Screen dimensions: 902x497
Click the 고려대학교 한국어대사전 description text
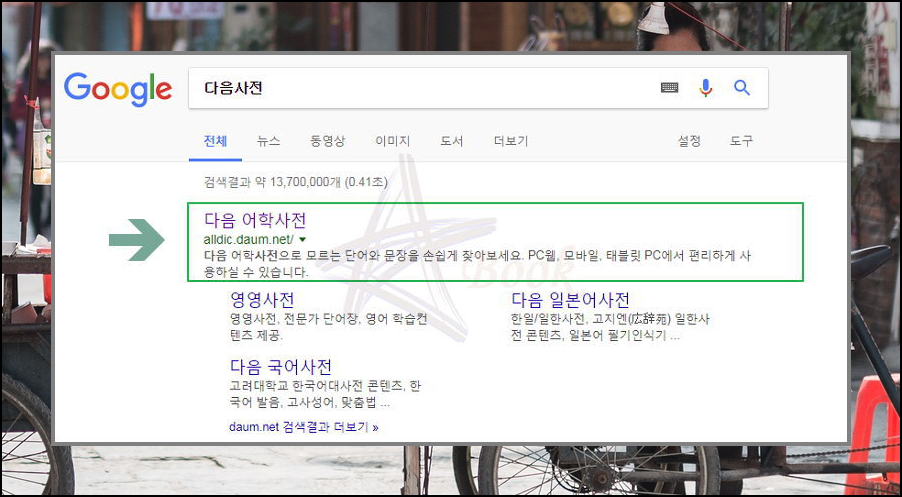tap(326, 394)
